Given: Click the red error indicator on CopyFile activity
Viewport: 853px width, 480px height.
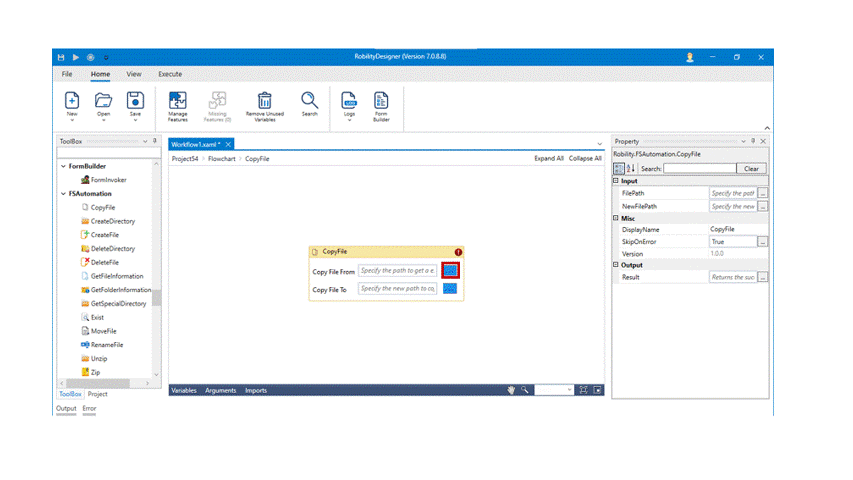Looking at the screenshot, I should pyautogui.click(x=458, y=252).
